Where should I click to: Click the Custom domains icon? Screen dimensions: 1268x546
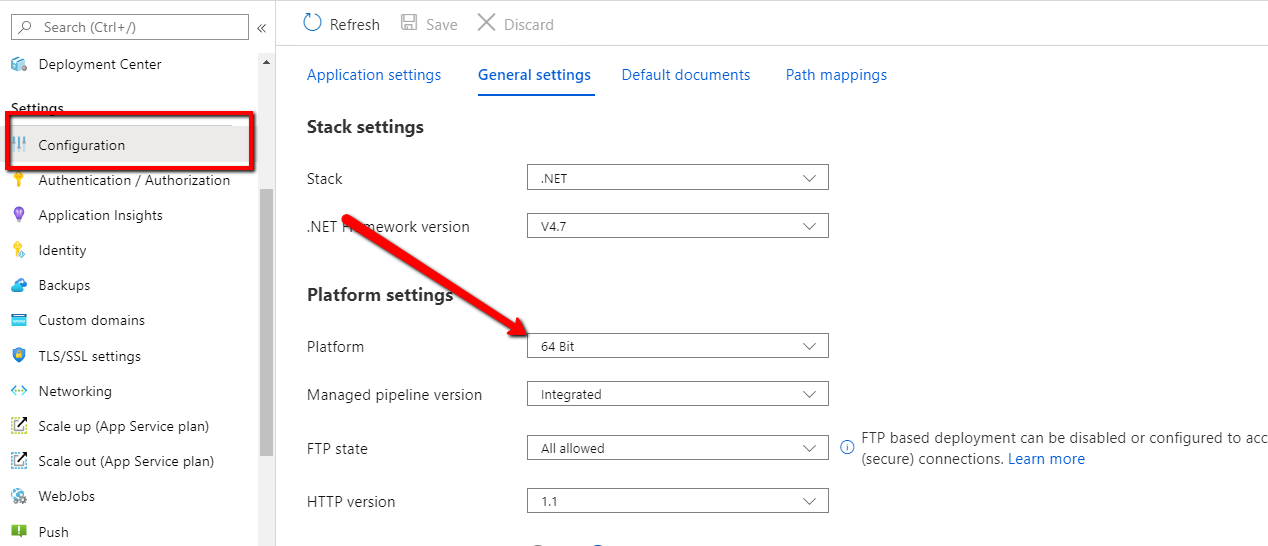point(18,320)
